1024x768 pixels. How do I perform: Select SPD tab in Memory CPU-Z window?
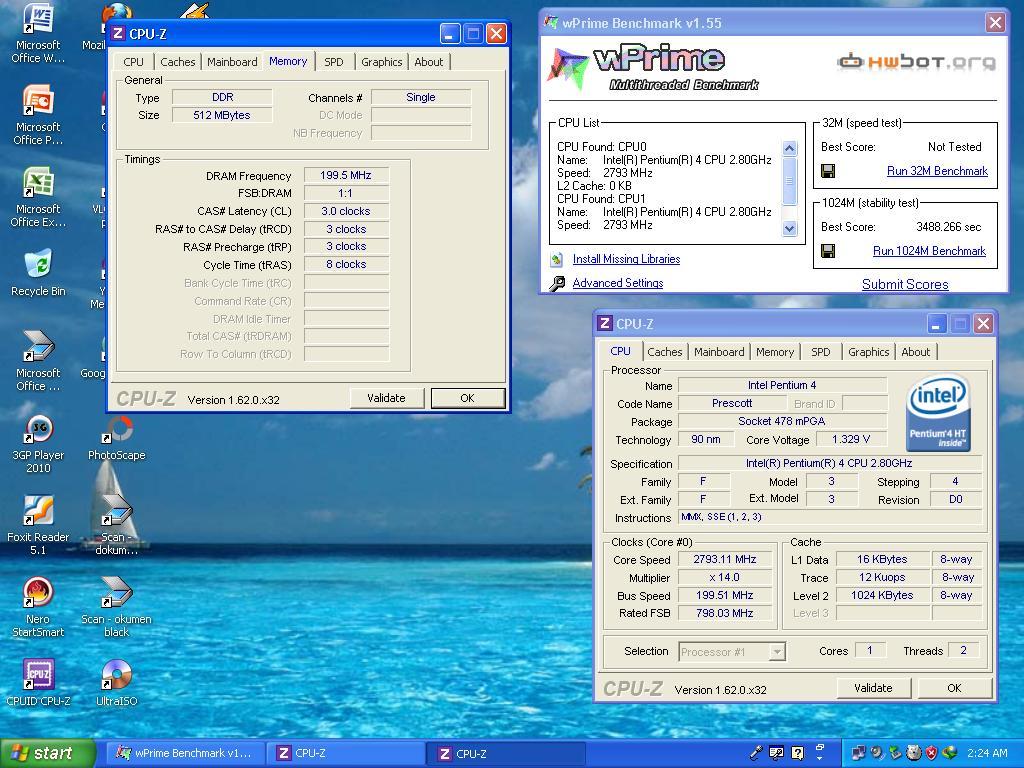334,62
